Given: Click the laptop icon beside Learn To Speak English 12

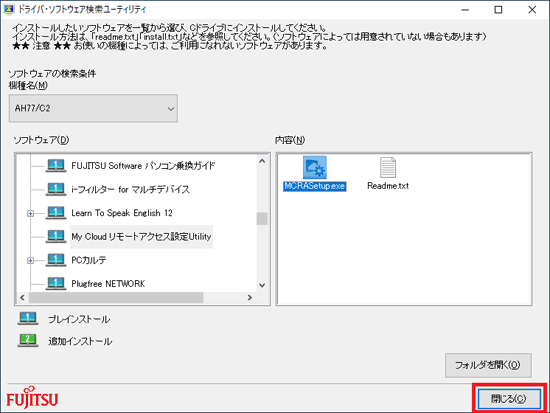Looking at the screenshot, I should pos(56,213).
